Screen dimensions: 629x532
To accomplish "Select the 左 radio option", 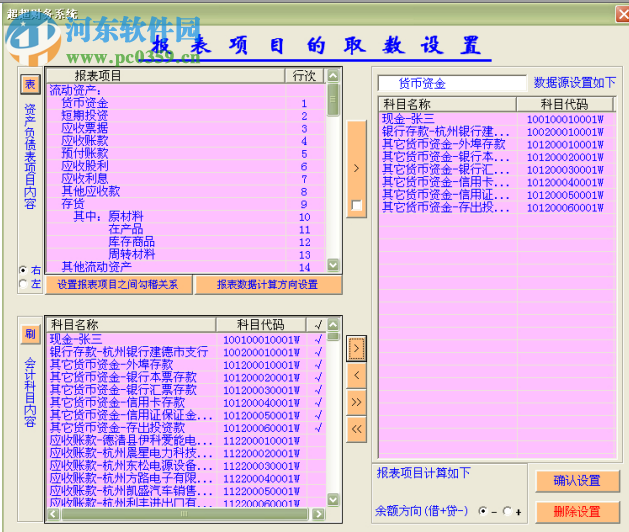I will click(23, 284).
